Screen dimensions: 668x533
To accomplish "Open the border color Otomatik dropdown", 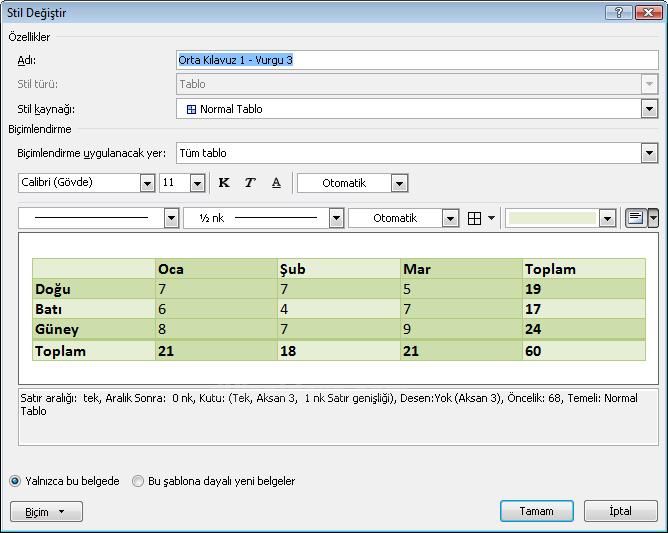I will (x=450, y=218).
